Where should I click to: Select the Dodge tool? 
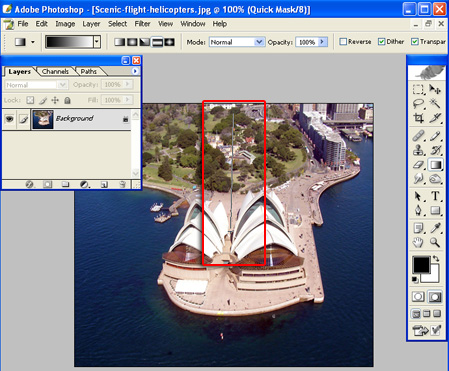click(435, 179)
